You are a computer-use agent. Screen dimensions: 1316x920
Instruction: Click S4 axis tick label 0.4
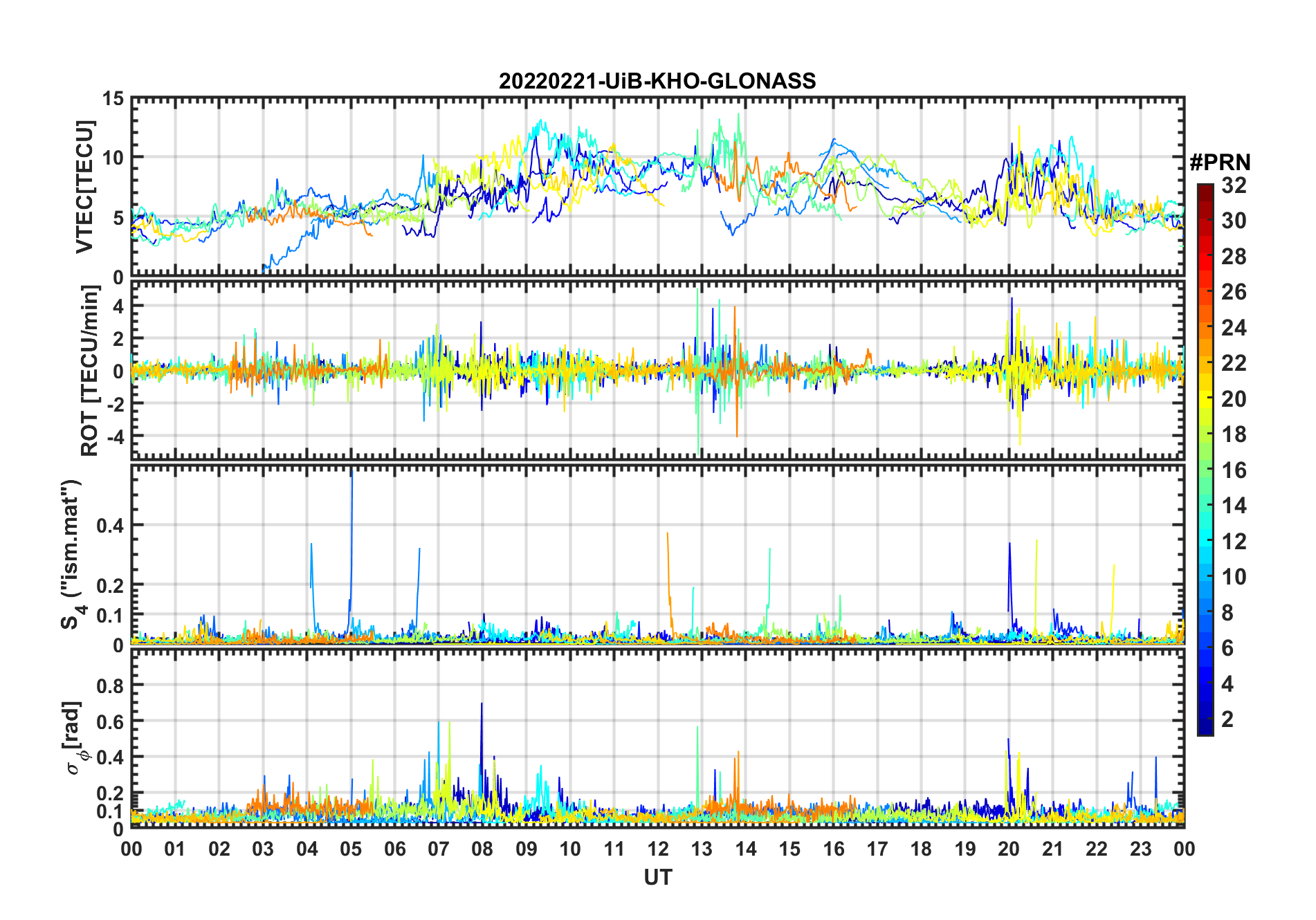point(110,526)
